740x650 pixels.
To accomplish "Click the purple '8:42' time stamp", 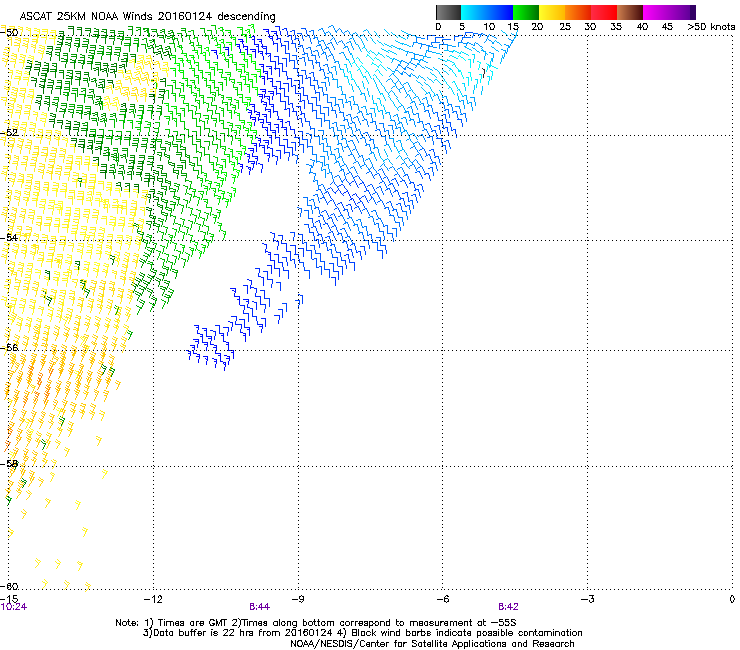I will pos(508,607).
